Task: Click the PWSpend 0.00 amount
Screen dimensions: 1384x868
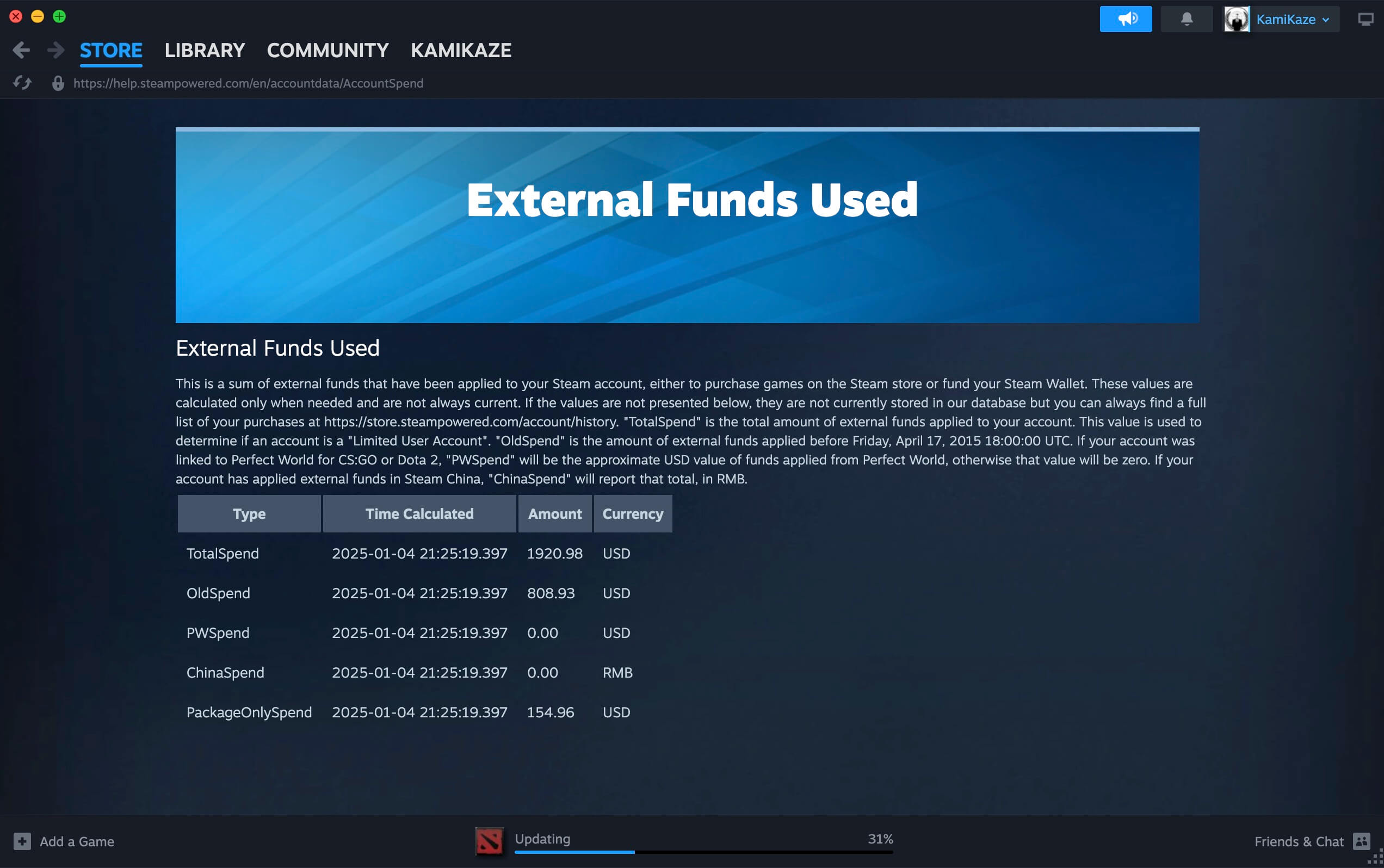Action: point(542,633)
